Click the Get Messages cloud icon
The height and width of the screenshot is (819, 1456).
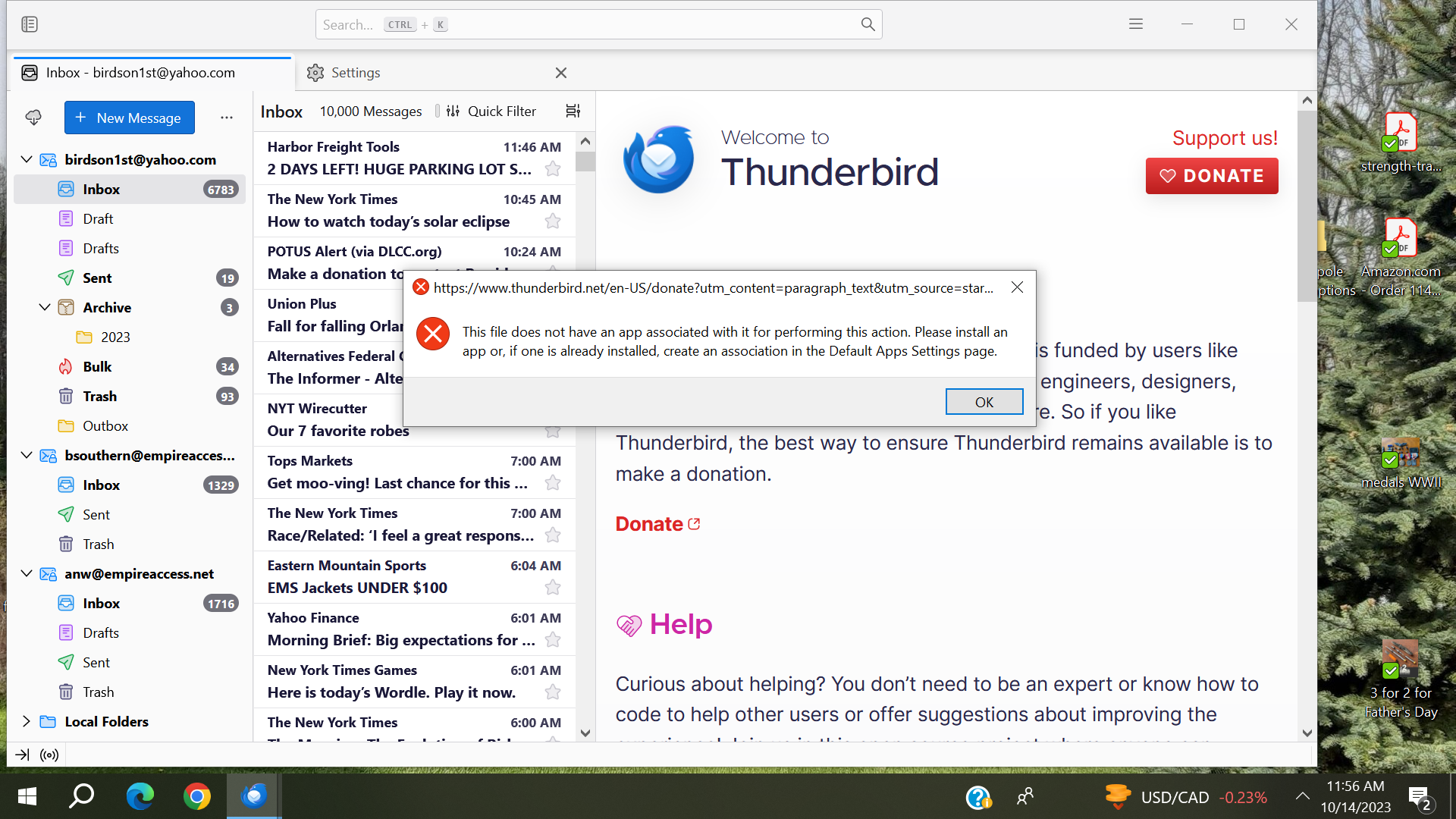tap(33, 118)
